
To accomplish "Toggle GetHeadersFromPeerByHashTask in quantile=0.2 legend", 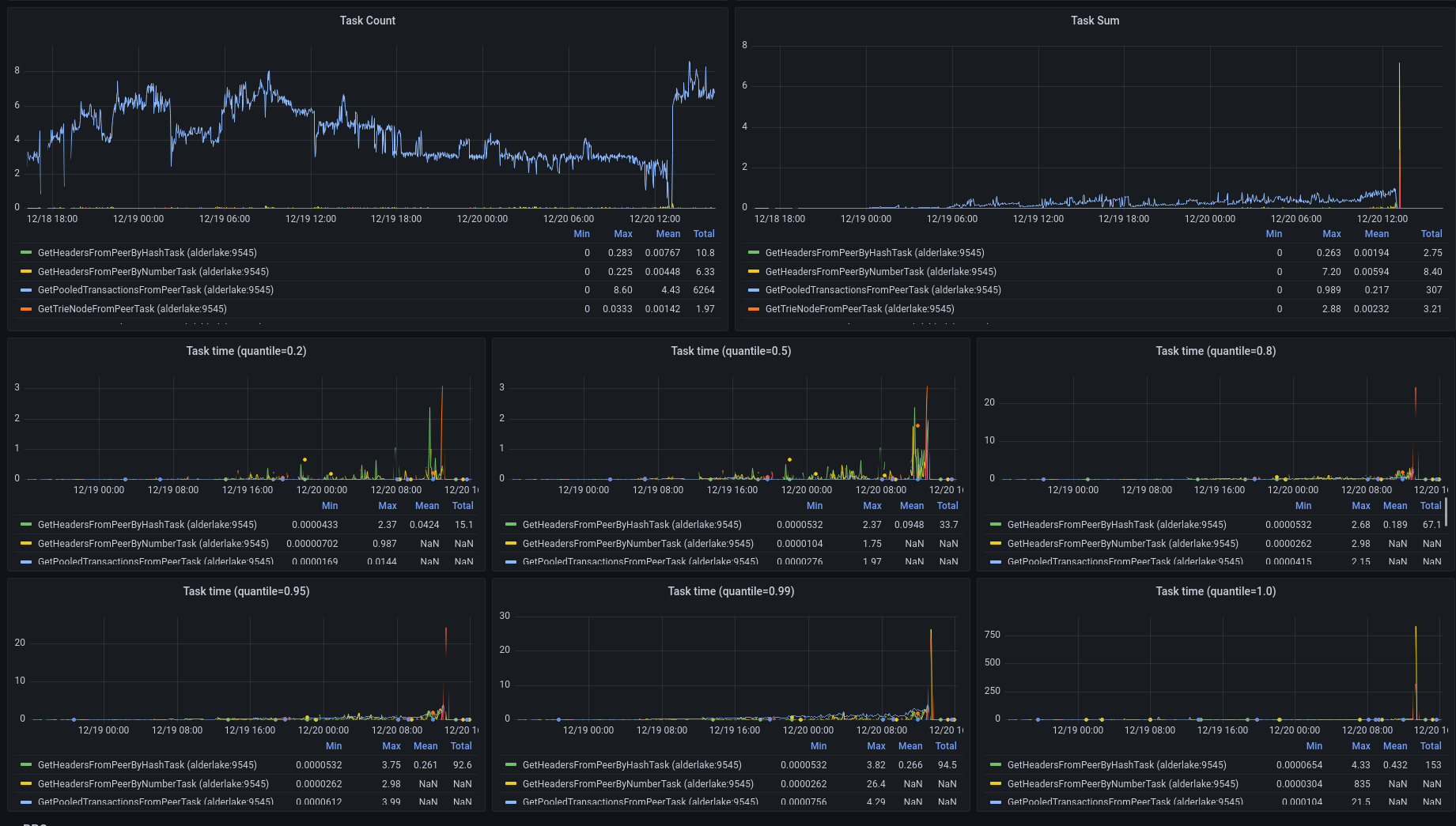I will coord(147,525).
